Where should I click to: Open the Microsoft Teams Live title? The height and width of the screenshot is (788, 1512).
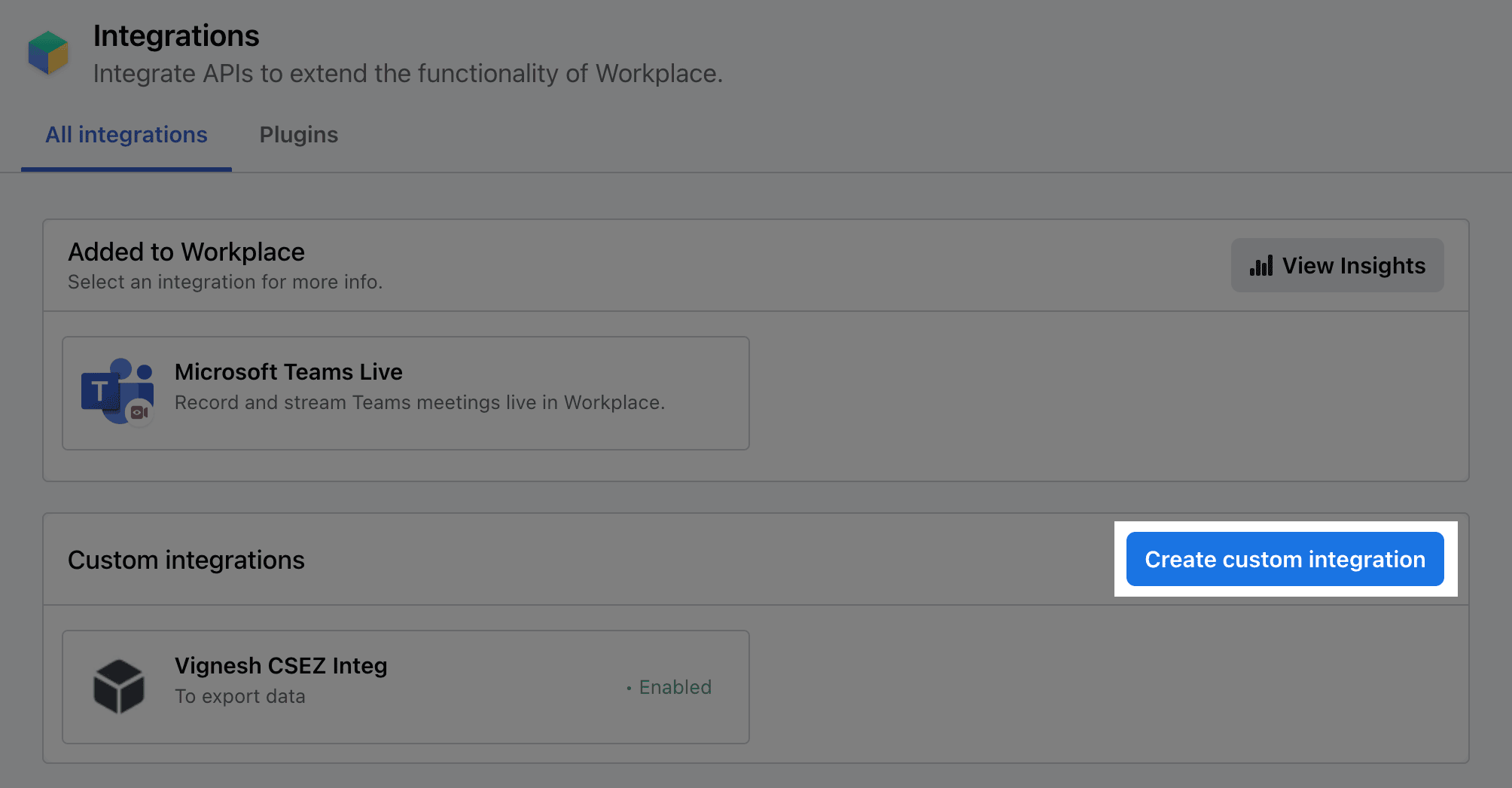(288, 372)
